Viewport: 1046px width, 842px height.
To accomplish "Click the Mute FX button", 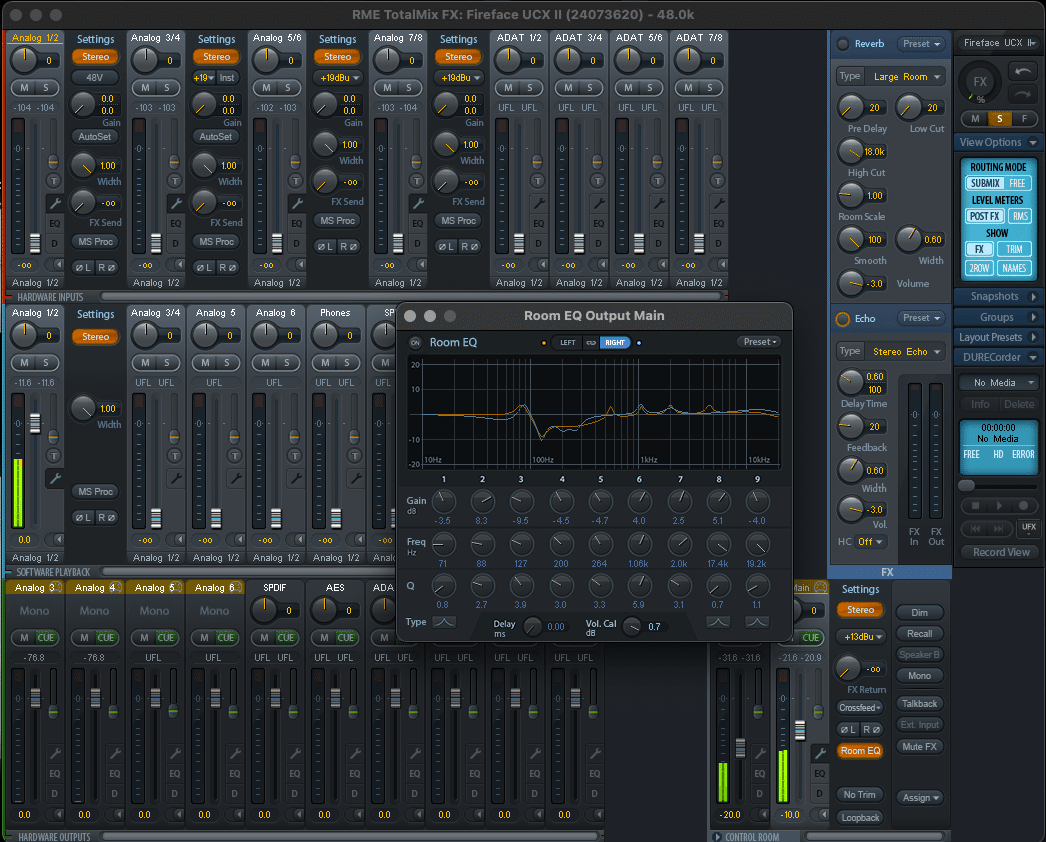I will 919,747.
